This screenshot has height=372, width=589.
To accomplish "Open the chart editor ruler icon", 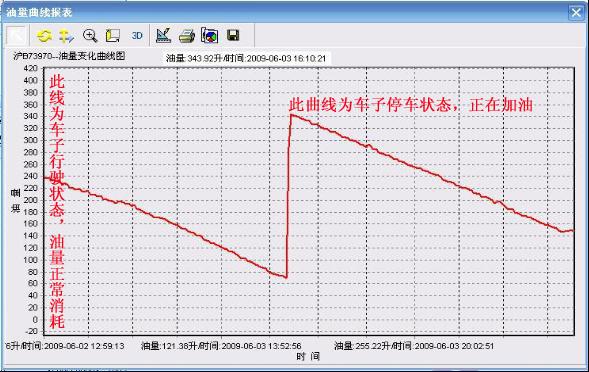I will tap(163, 36).
